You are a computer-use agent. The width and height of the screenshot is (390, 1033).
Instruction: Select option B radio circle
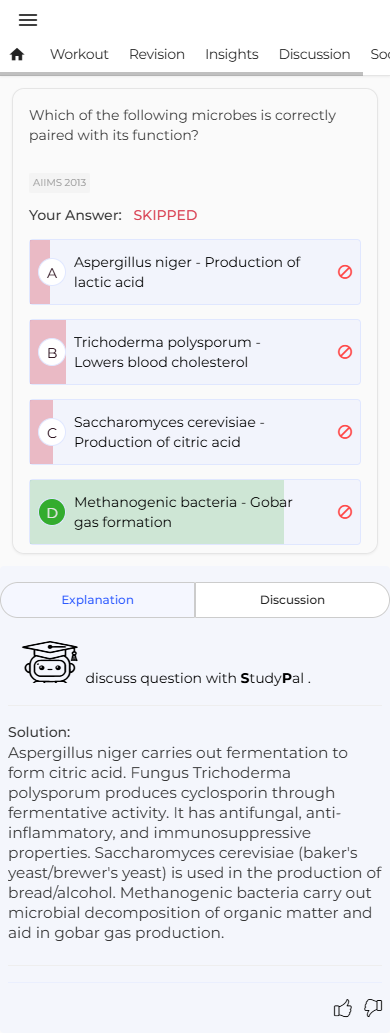52,352
